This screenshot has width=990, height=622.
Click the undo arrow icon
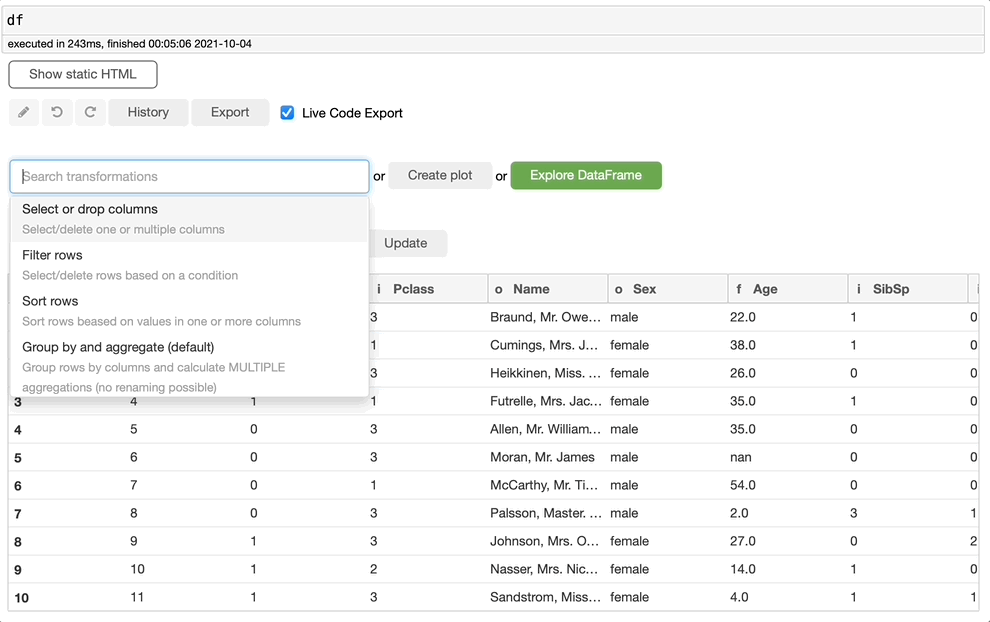pyautogui.click(x=57, y=112)
